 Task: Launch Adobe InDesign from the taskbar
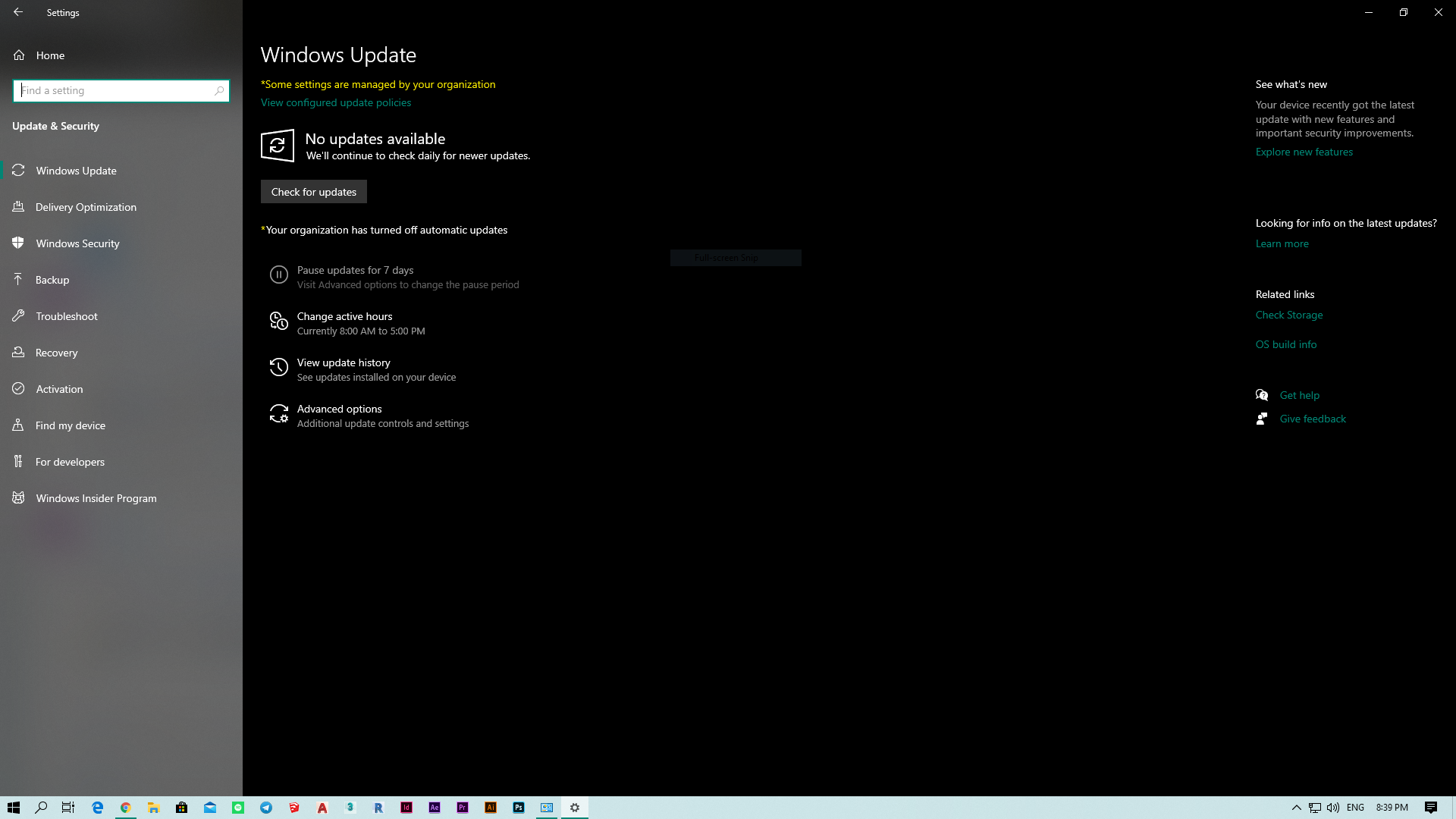point(406,808)
